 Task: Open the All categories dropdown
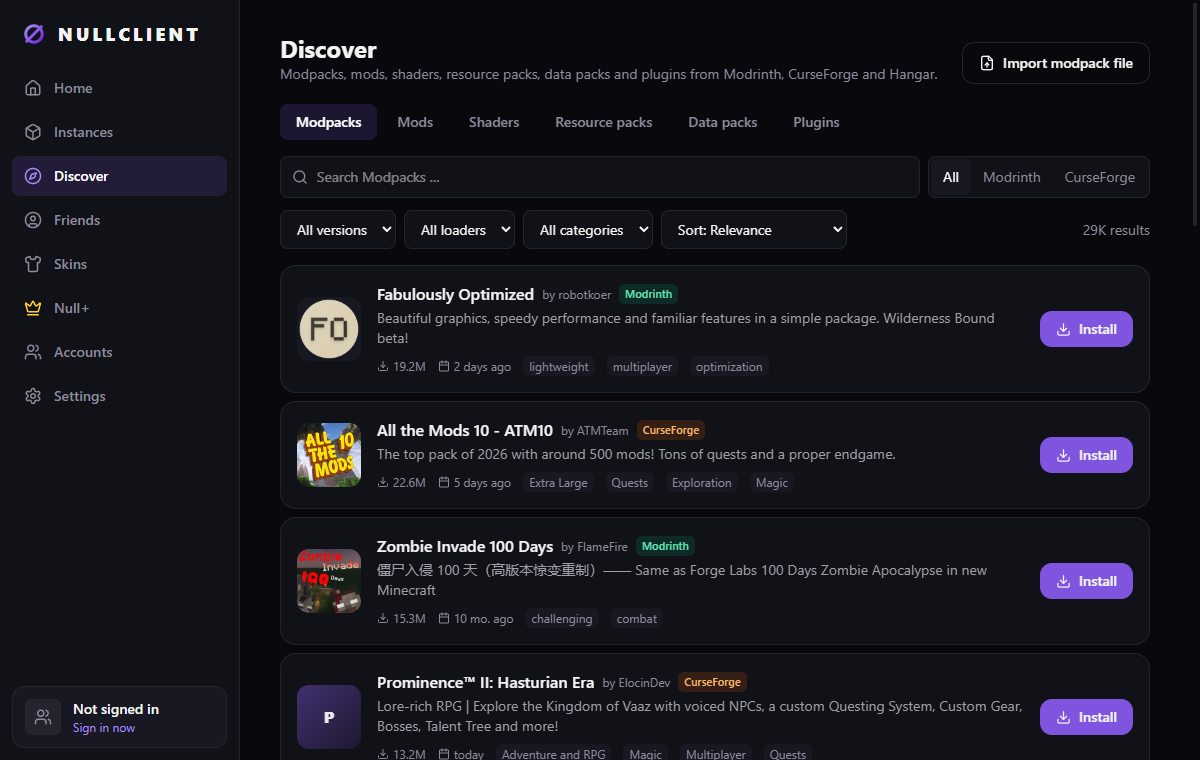pos(588,230)
